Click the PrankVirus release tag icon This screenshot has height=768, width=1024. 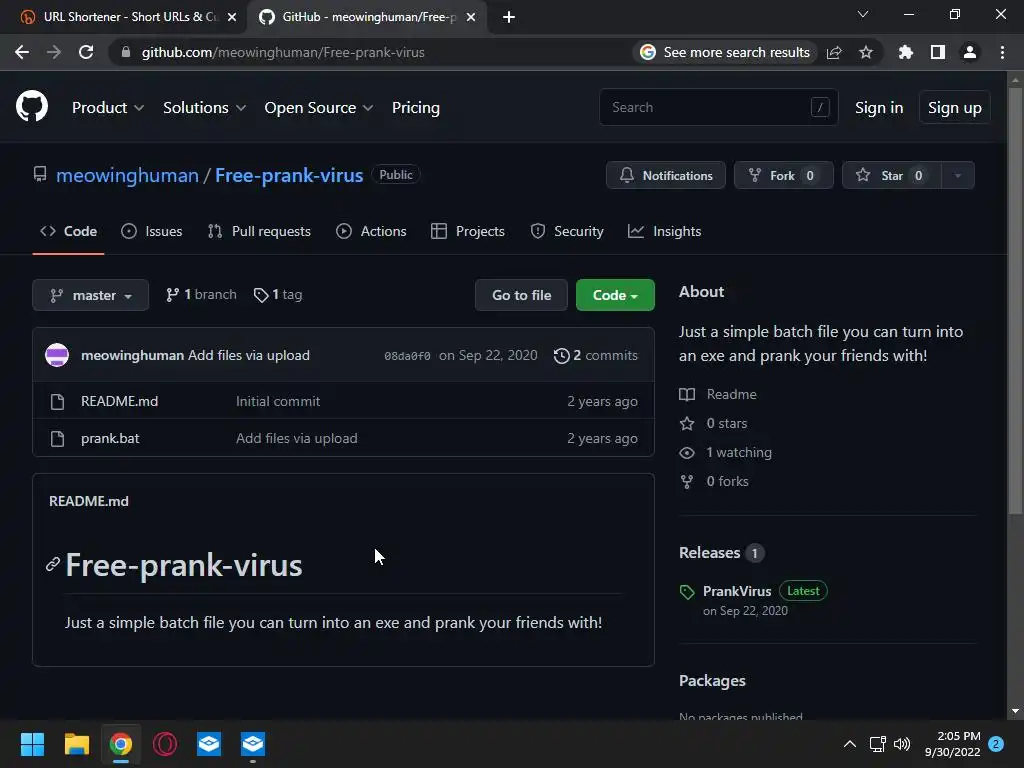[687, 592]
